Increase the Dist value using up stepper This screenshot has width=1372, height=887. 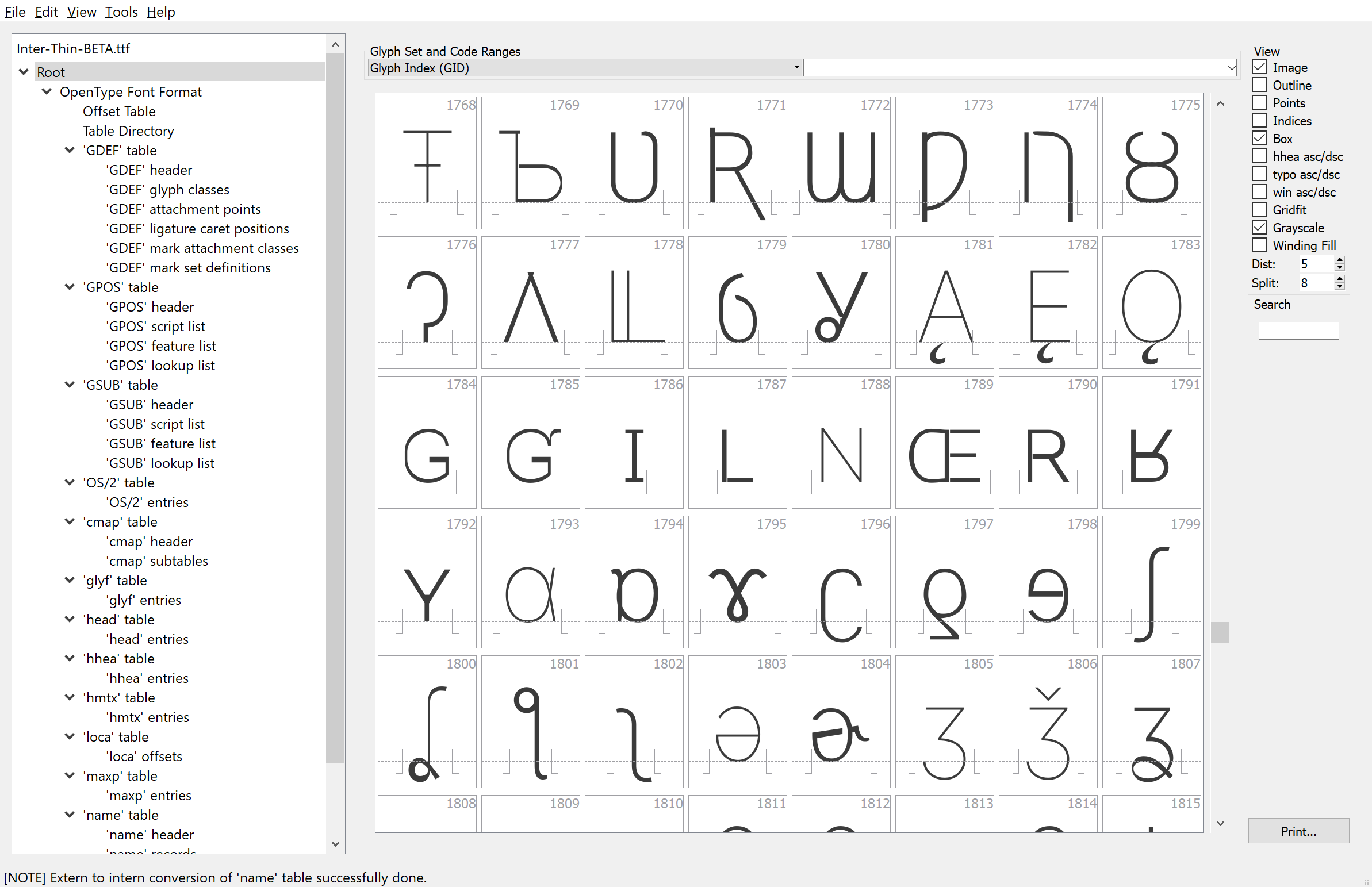(x=1340, y=260)
